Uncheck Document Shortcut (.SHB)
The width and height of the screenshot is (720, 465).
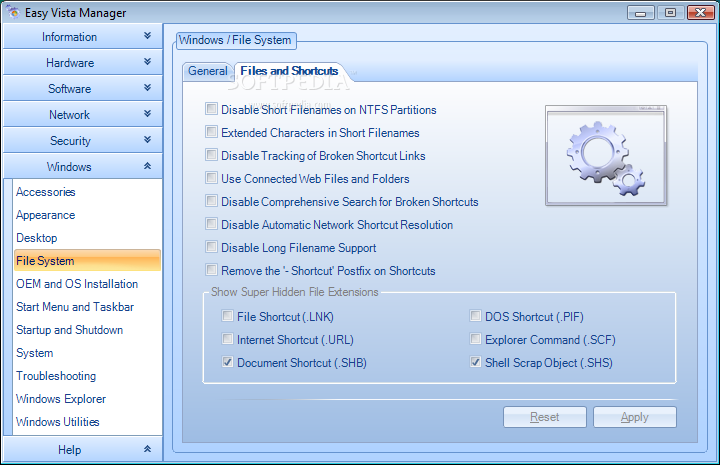coord(227,362)
